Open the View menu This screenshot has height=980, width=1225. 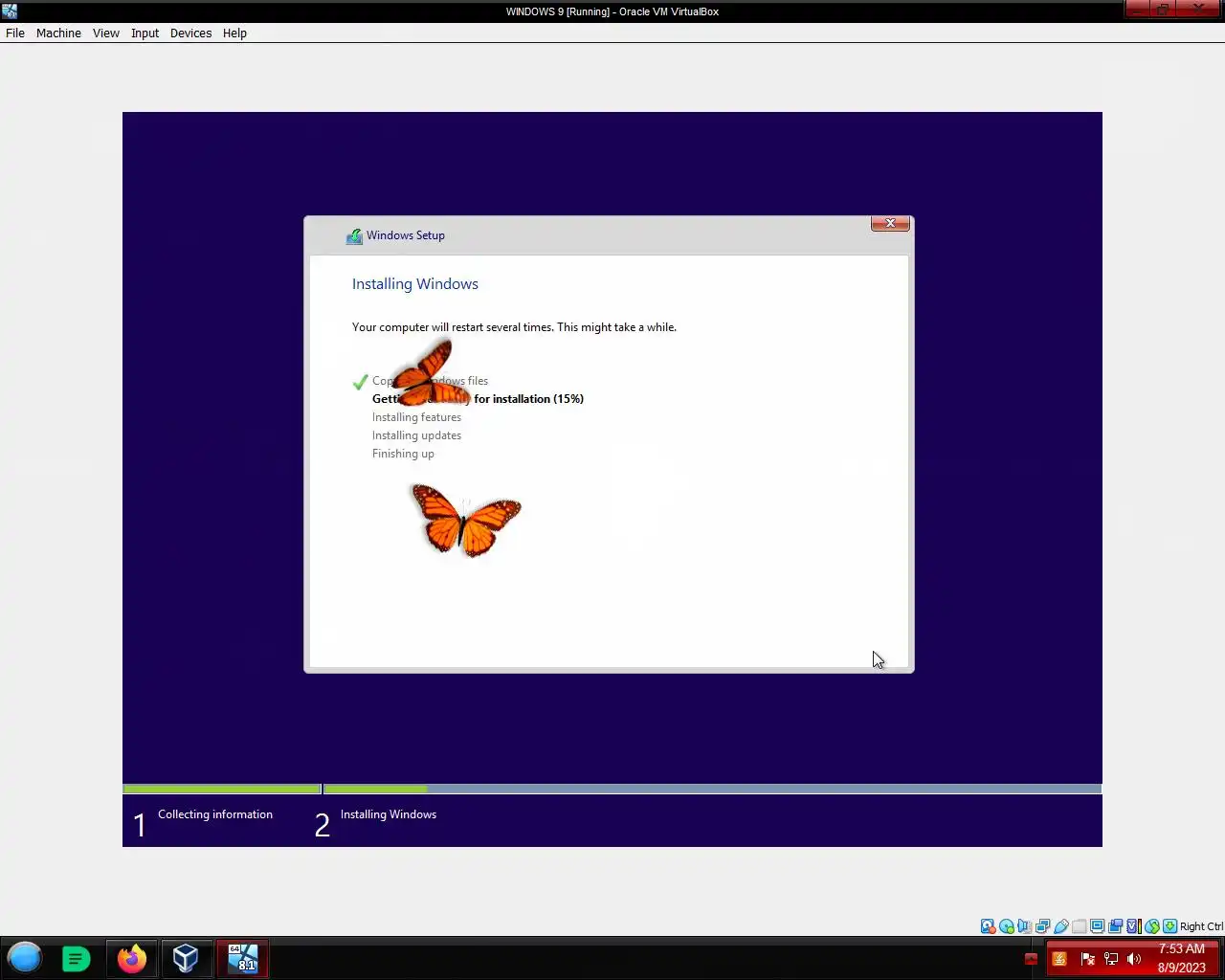point(105,33)
